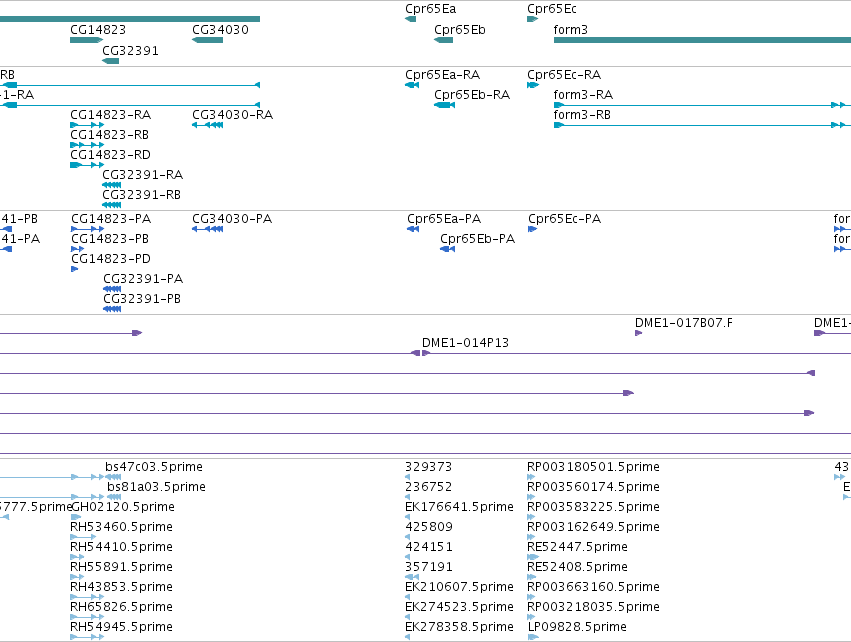Click the CG32391 gene label

[130, 51]
